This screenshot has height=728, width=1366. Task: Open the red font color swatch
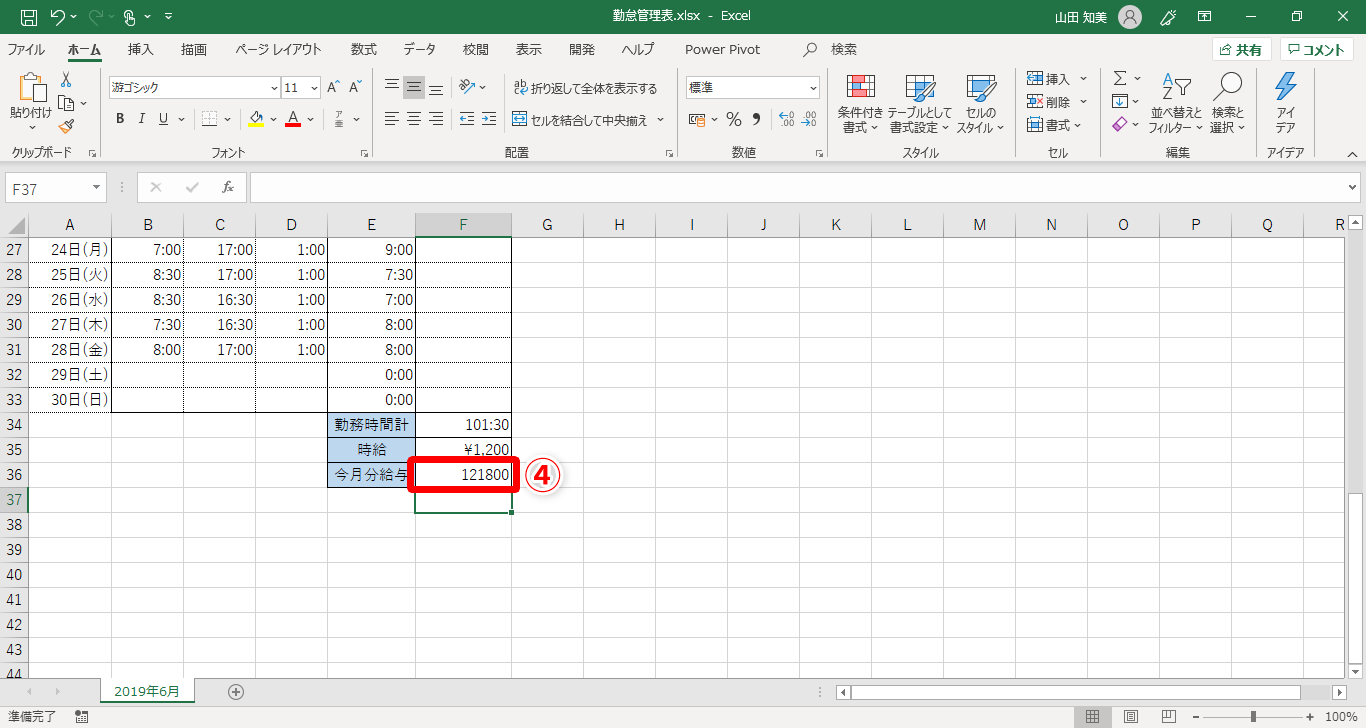click(293, 119)
